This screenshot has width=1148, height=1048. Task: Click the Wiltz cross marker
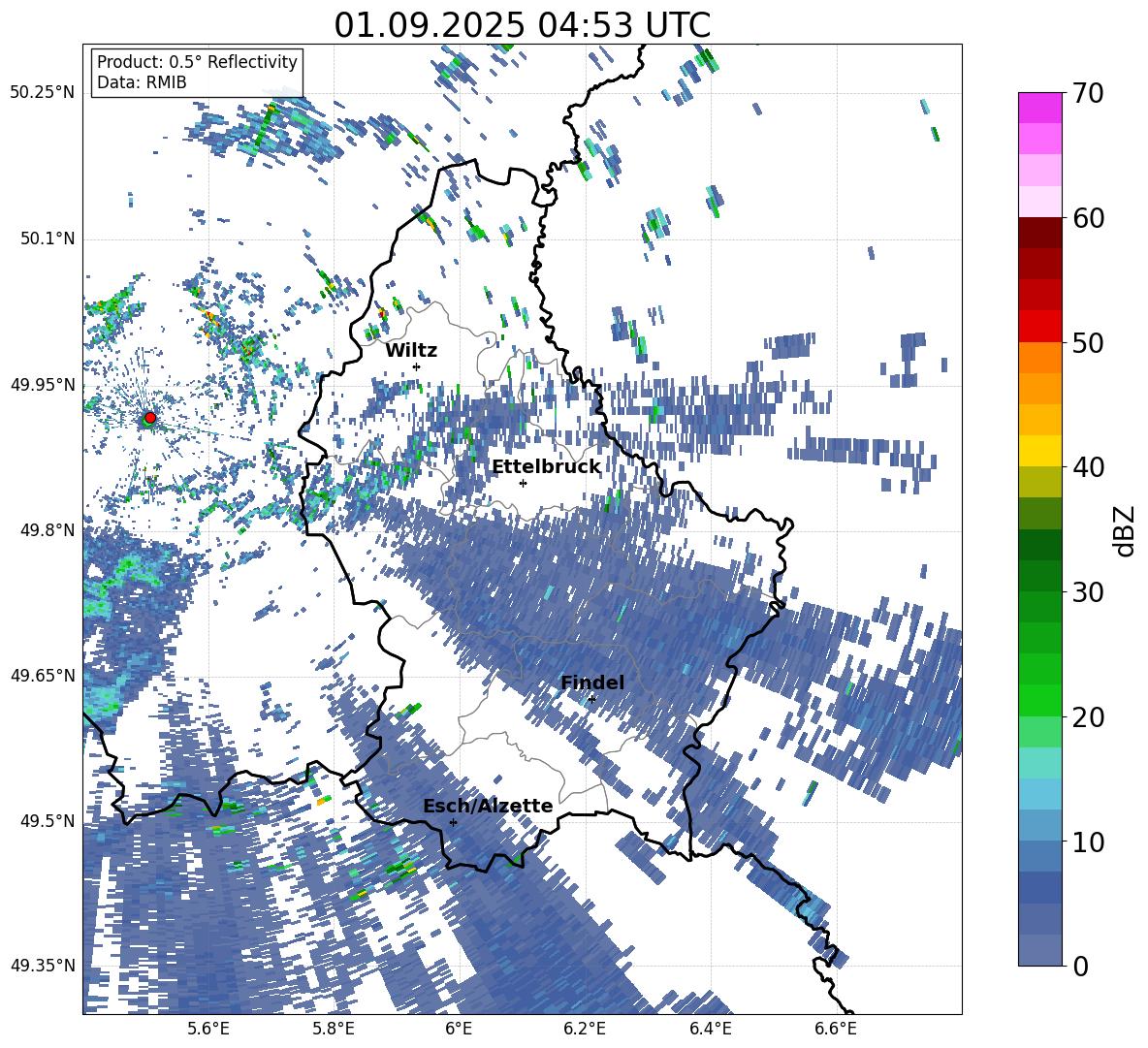(x=417, y=366)
